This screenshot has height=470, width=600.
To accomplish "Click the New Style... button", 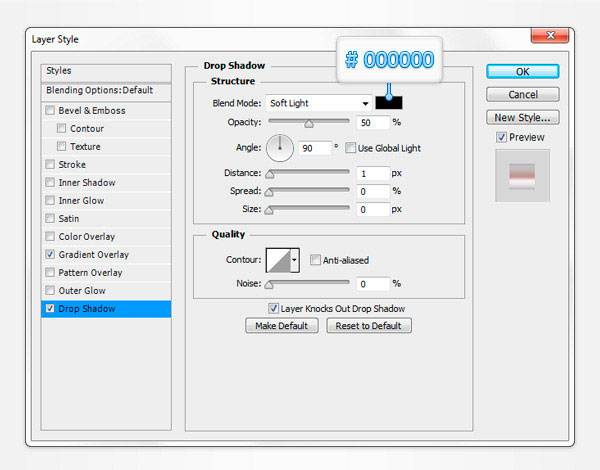I will point(523,117).
